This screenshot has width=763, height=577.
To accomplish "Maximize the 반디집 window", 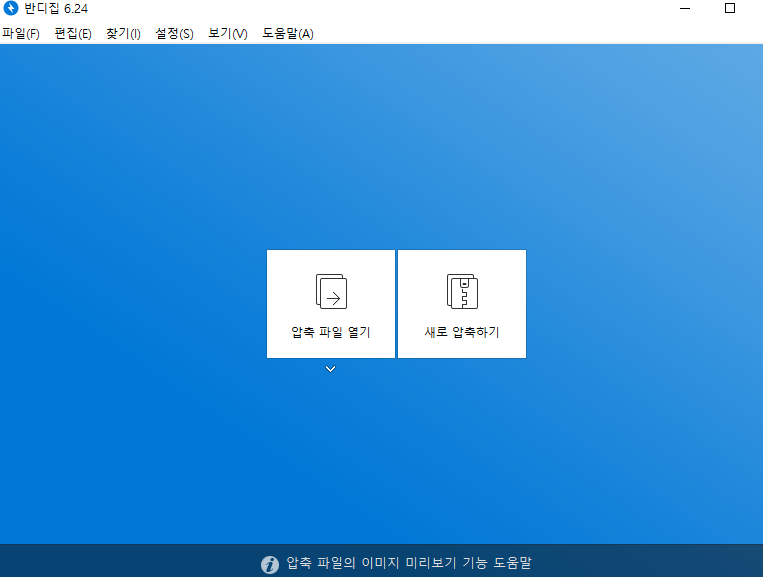I will coord(730,8).
